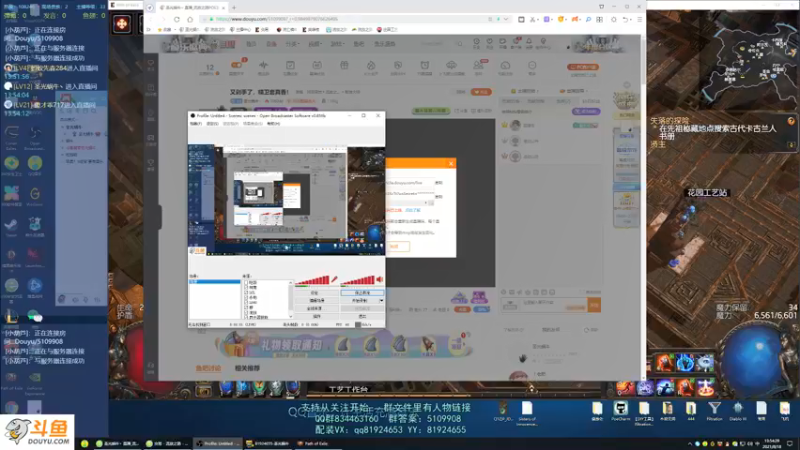
Task: Open the Douyu notification bell icon
Action: point(529,41)
